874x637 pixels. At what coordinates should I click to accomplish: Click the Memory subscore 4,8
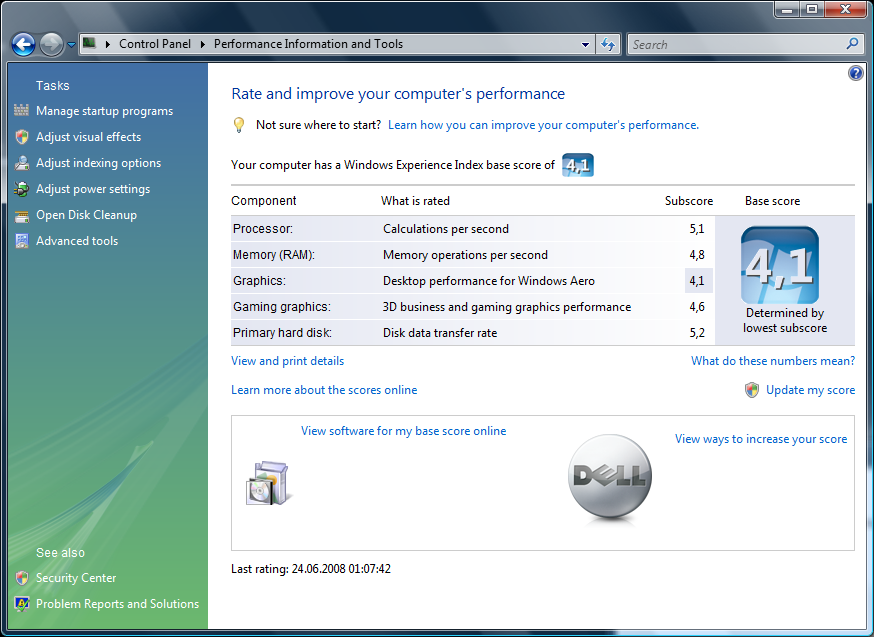coord(697,255)
